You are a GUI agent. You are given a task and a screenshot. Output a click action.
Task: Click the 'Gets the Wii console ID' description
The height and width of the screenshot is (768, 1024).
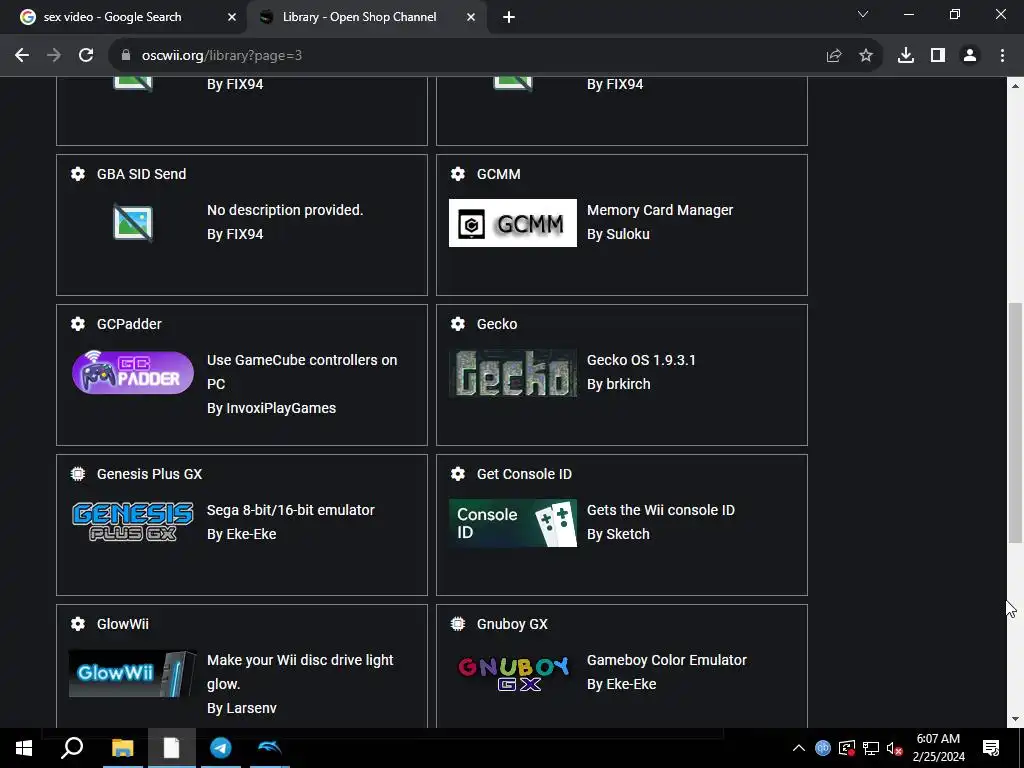pyautogui.click(x=660, y=510)
